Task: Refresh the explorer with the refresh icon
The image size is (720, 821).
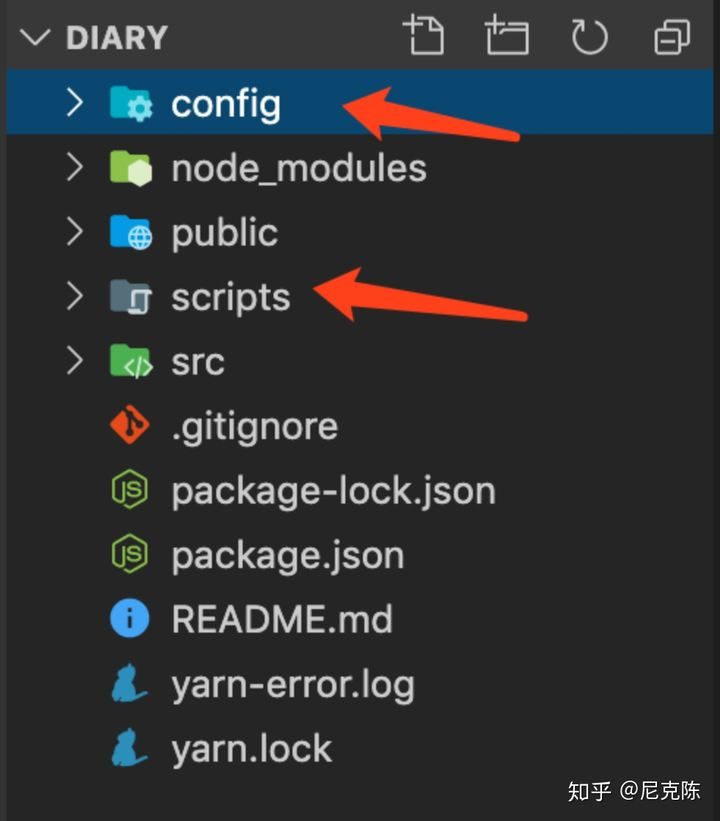Action: [x=589, y=36]
